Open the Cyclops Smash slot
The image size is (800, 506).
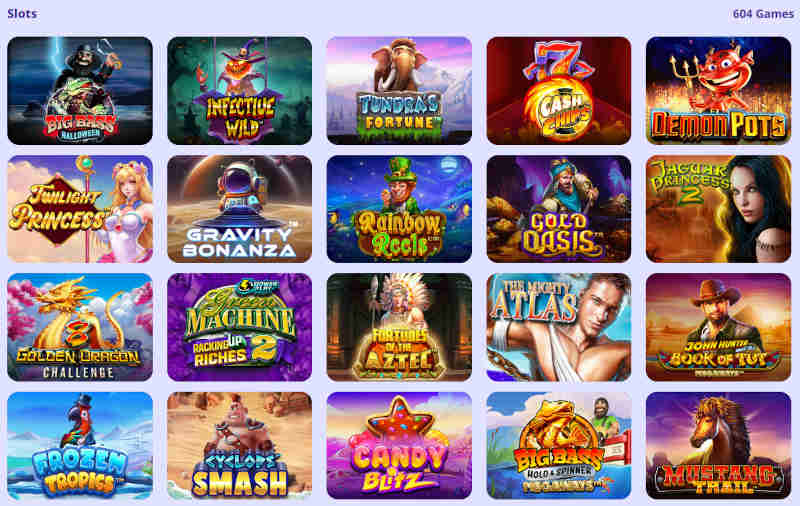point(240,446)
